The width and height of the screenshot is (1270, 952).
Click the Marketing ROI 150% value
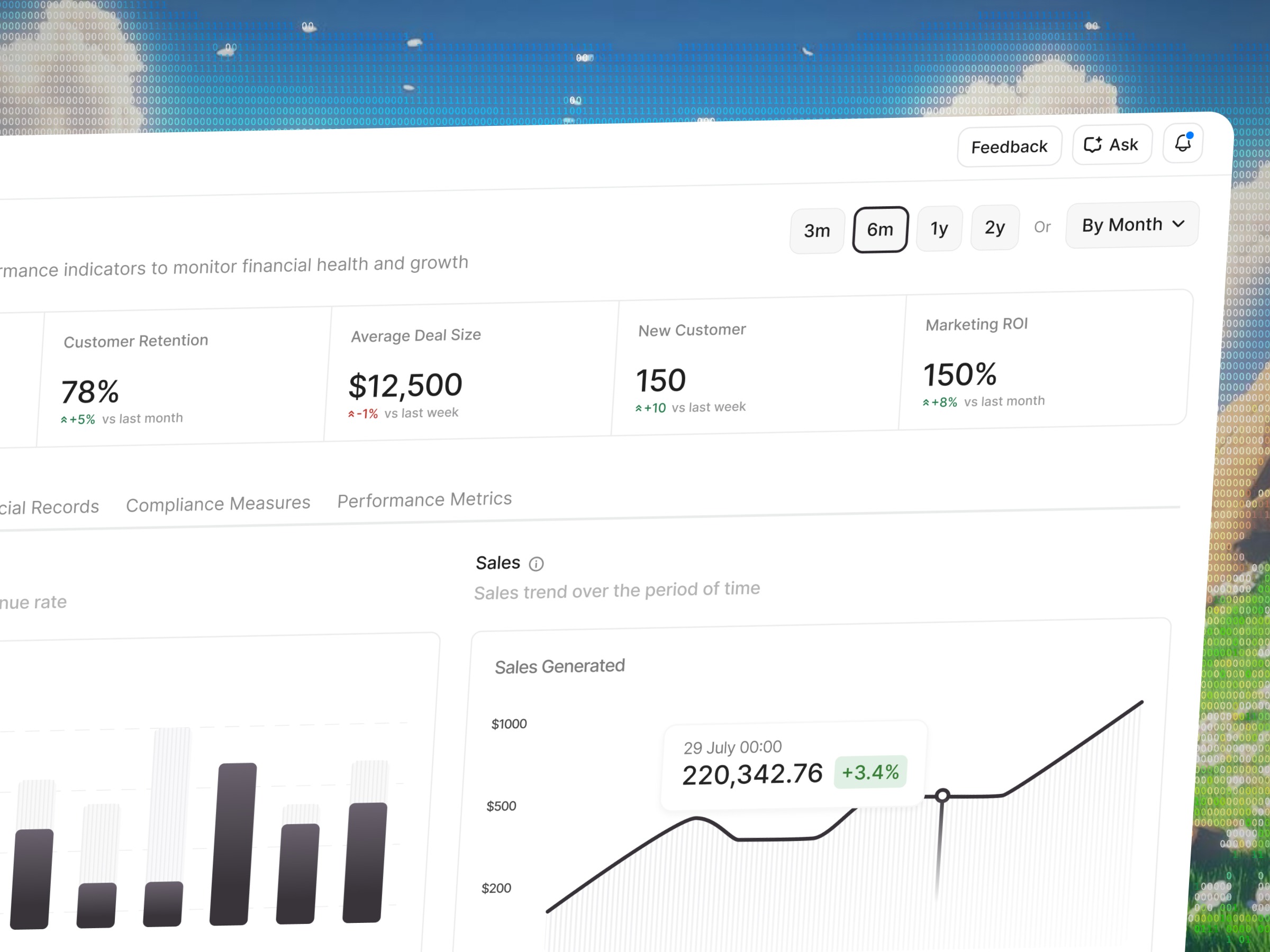(960, 374)
